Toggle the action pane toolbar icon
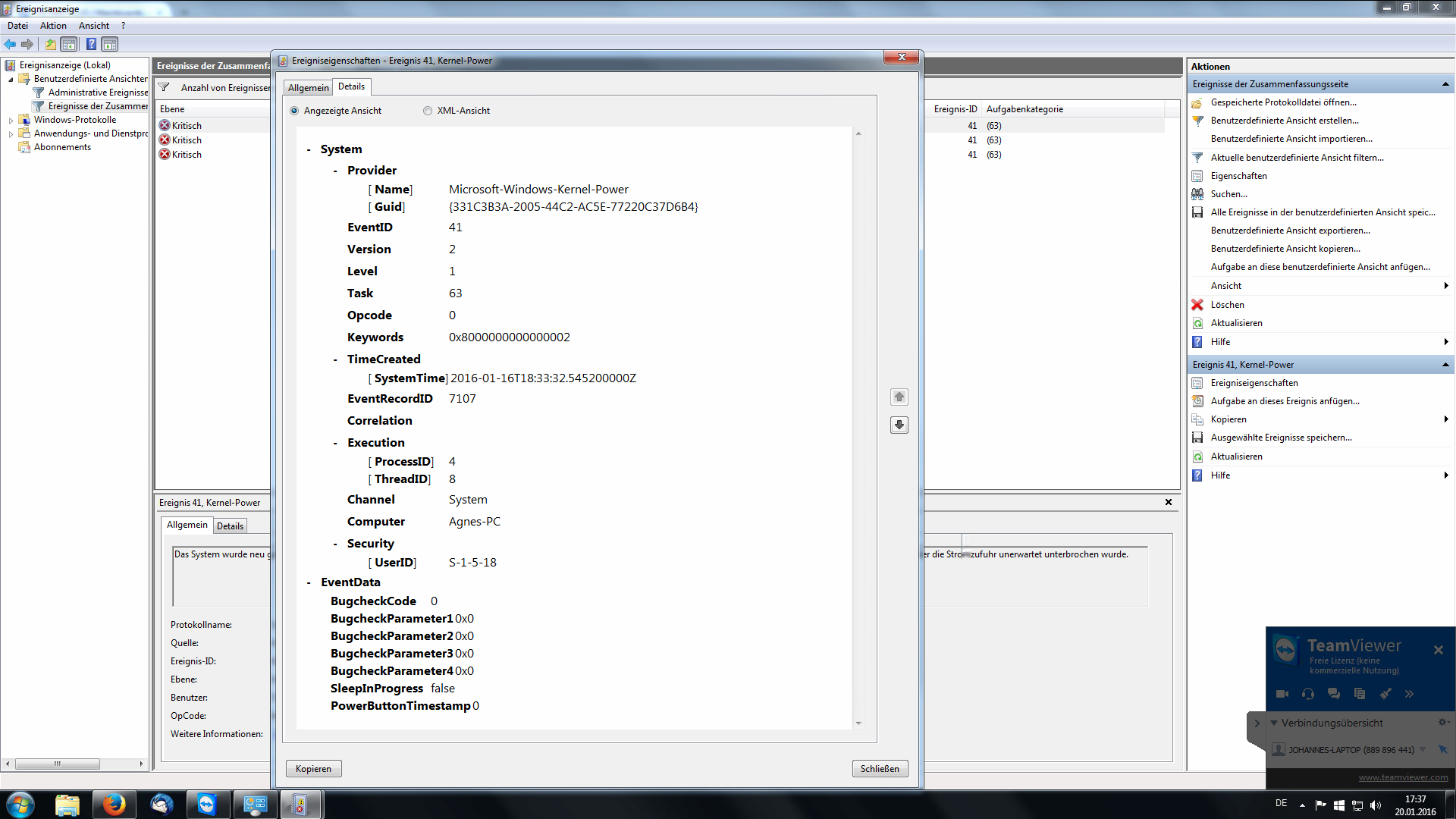Image resolution: width=1456 pixels, height=819 pixels. pyautogui.click(x=110, y=44)
